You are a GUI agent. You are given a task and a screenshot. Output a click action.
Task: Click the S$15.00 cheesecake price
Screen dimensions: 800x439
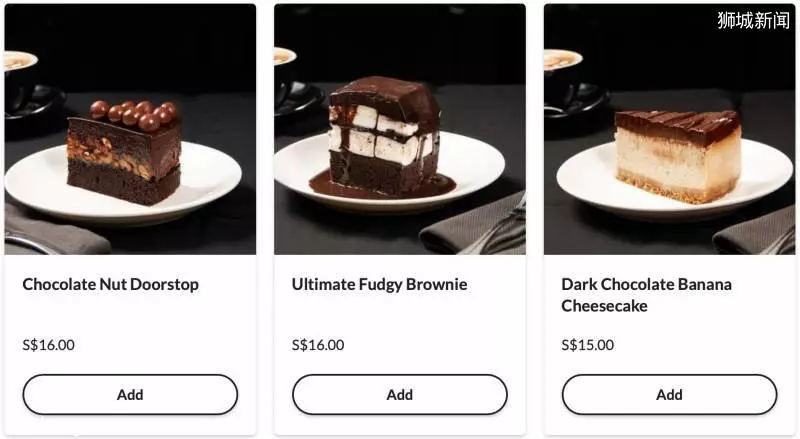coord(588,345)
